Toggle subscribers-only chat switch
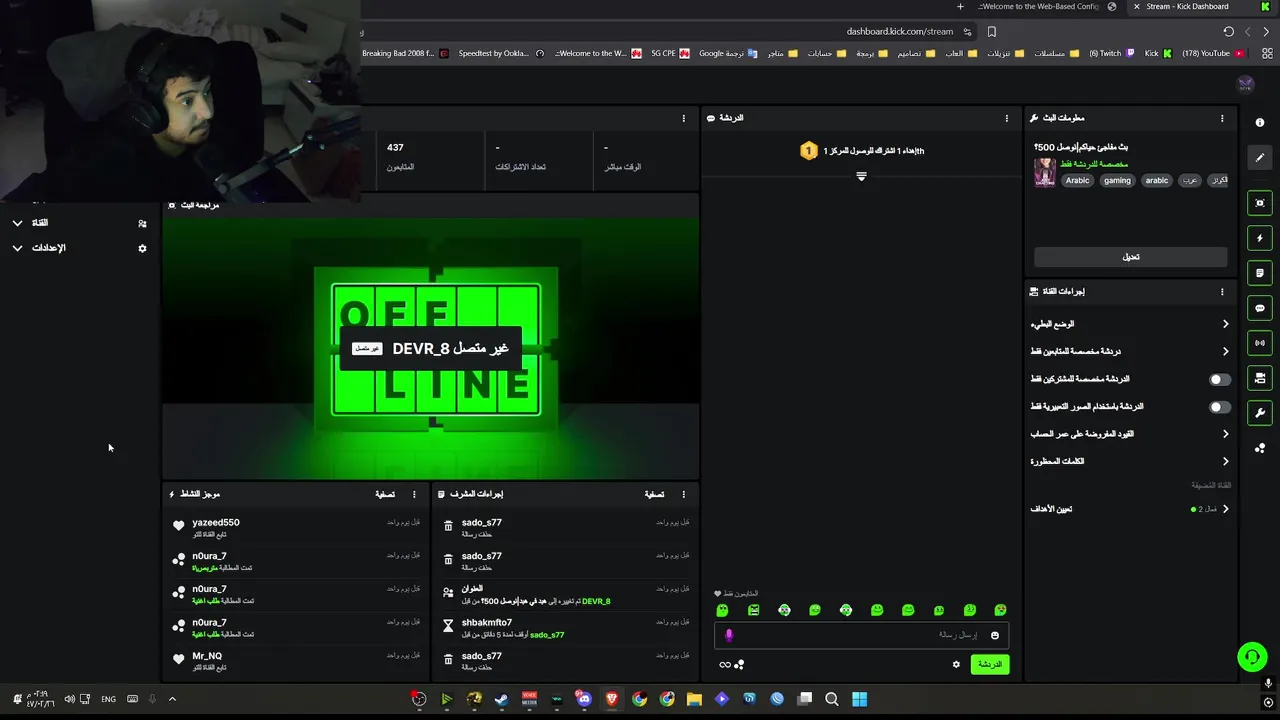The image size is (1280, 720). click(1220, 379)
